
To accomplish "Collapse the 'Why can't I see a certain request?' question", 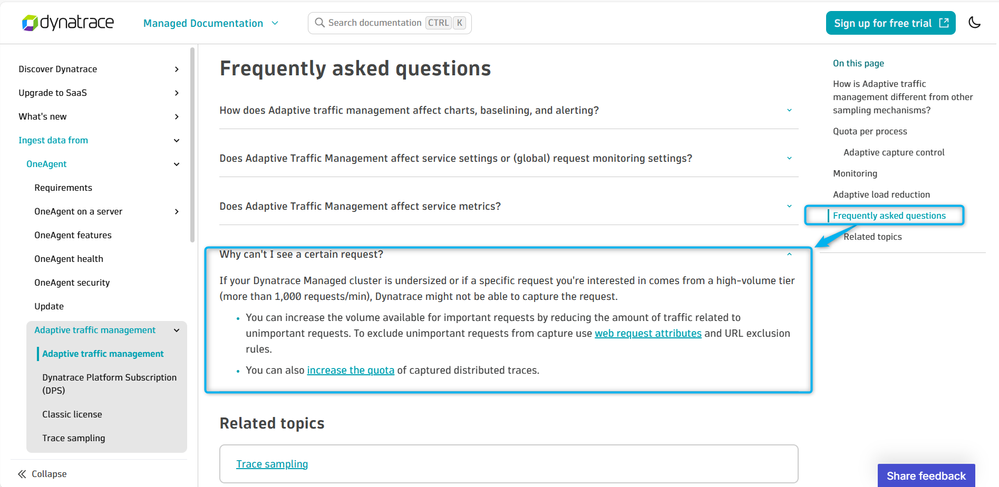I will pyautogui.click(x=789, y=254).
